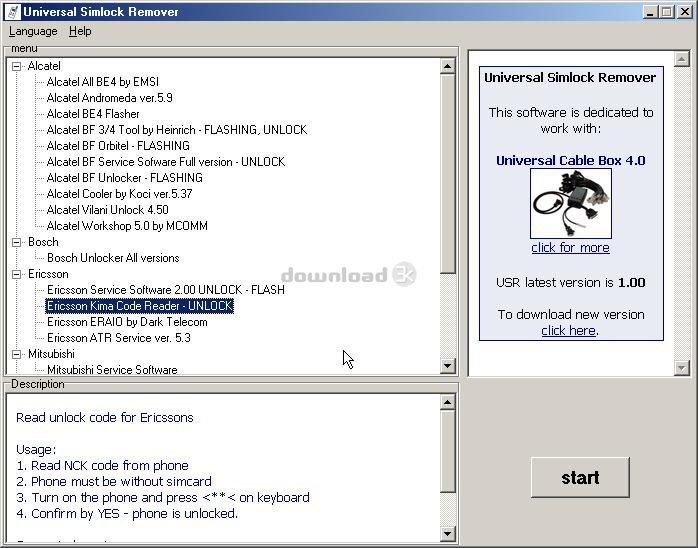Image resolution: width=698 pixels, height=548 pixels.
Task: Collapse the Ericsson tree node
Action: click(x=16, y=274)
